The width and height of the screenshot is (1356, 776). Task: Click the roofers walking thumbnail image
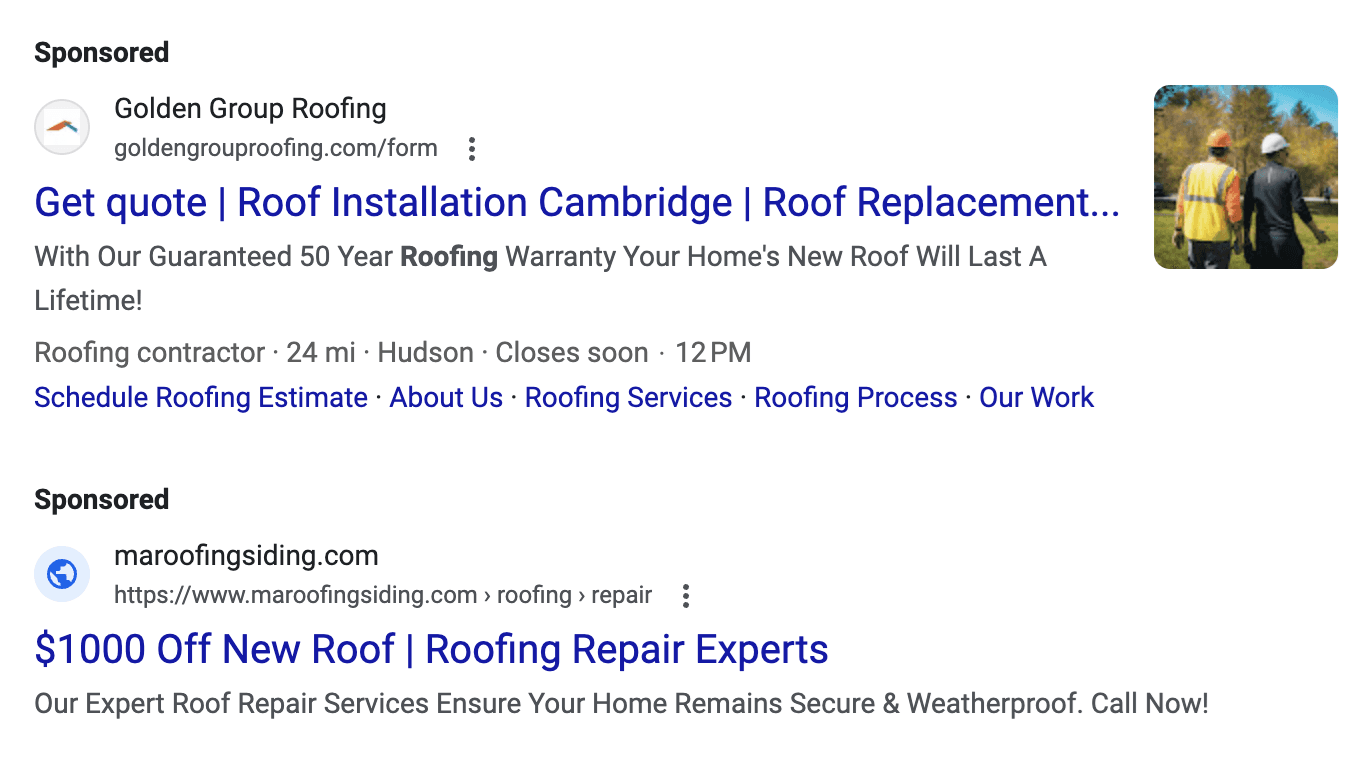[1245, 177]
